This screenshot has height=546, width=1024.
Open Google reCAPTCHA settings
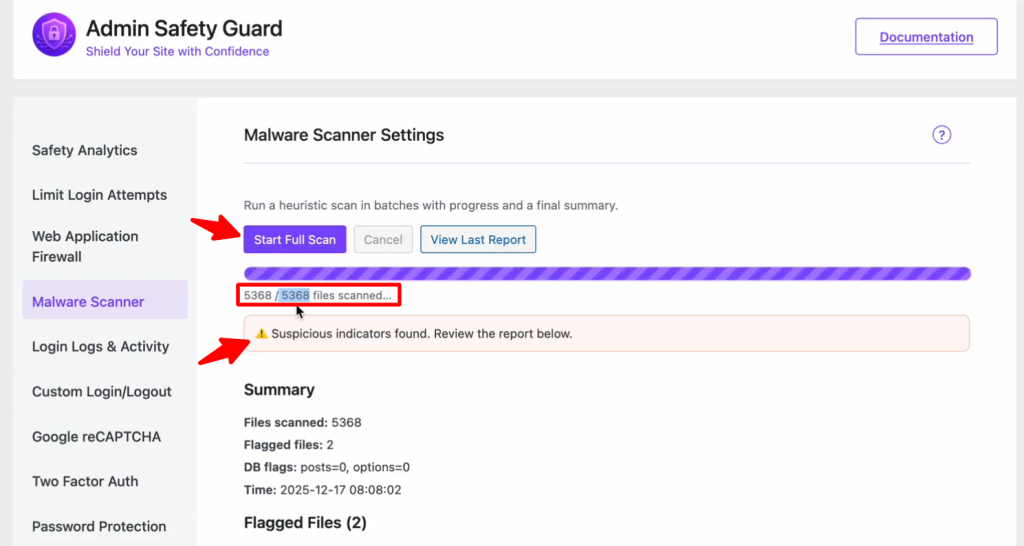(96, 436)
